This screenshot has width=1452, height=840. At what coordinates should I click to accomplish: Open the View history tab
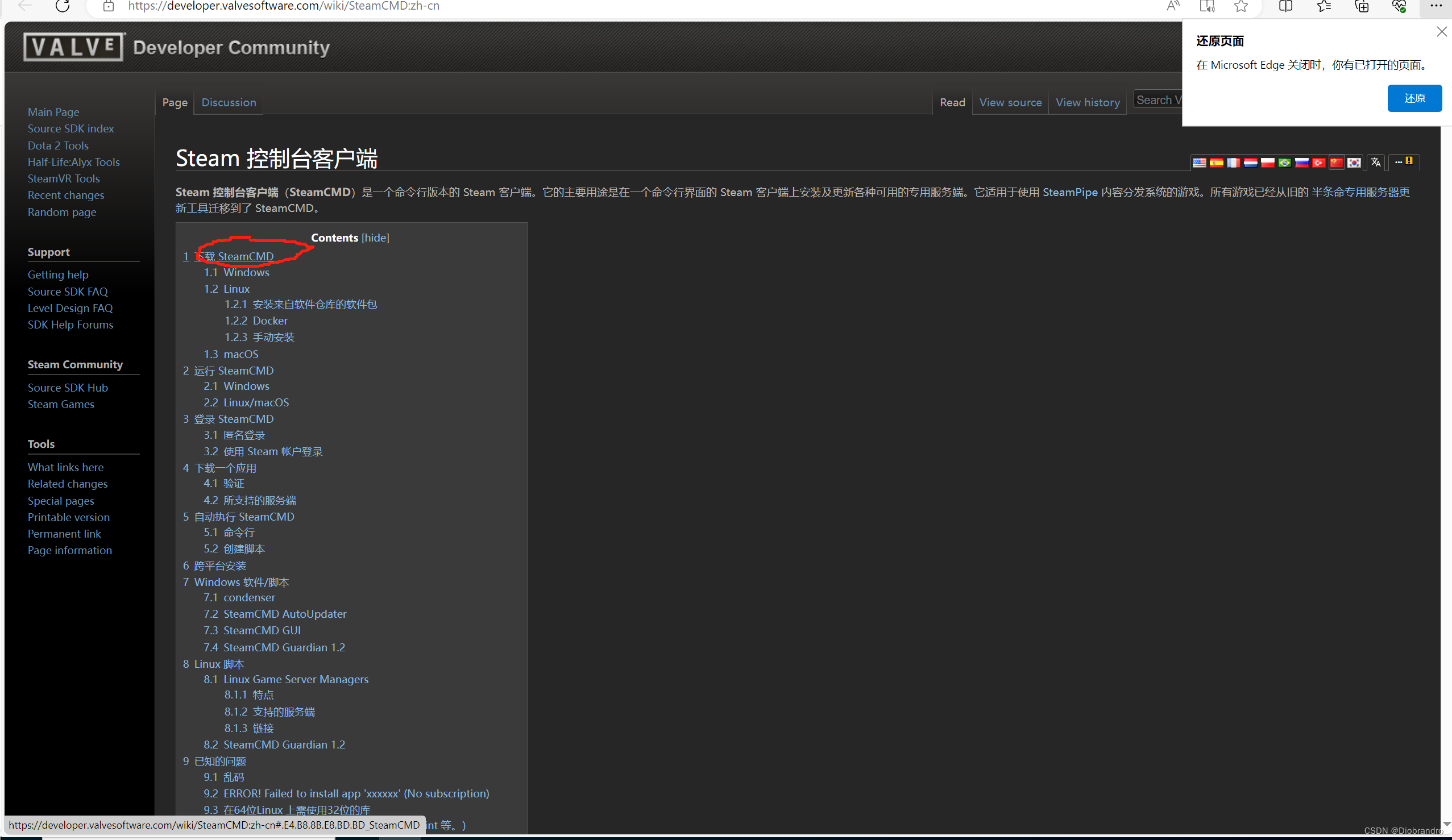tap(1087, 102)
